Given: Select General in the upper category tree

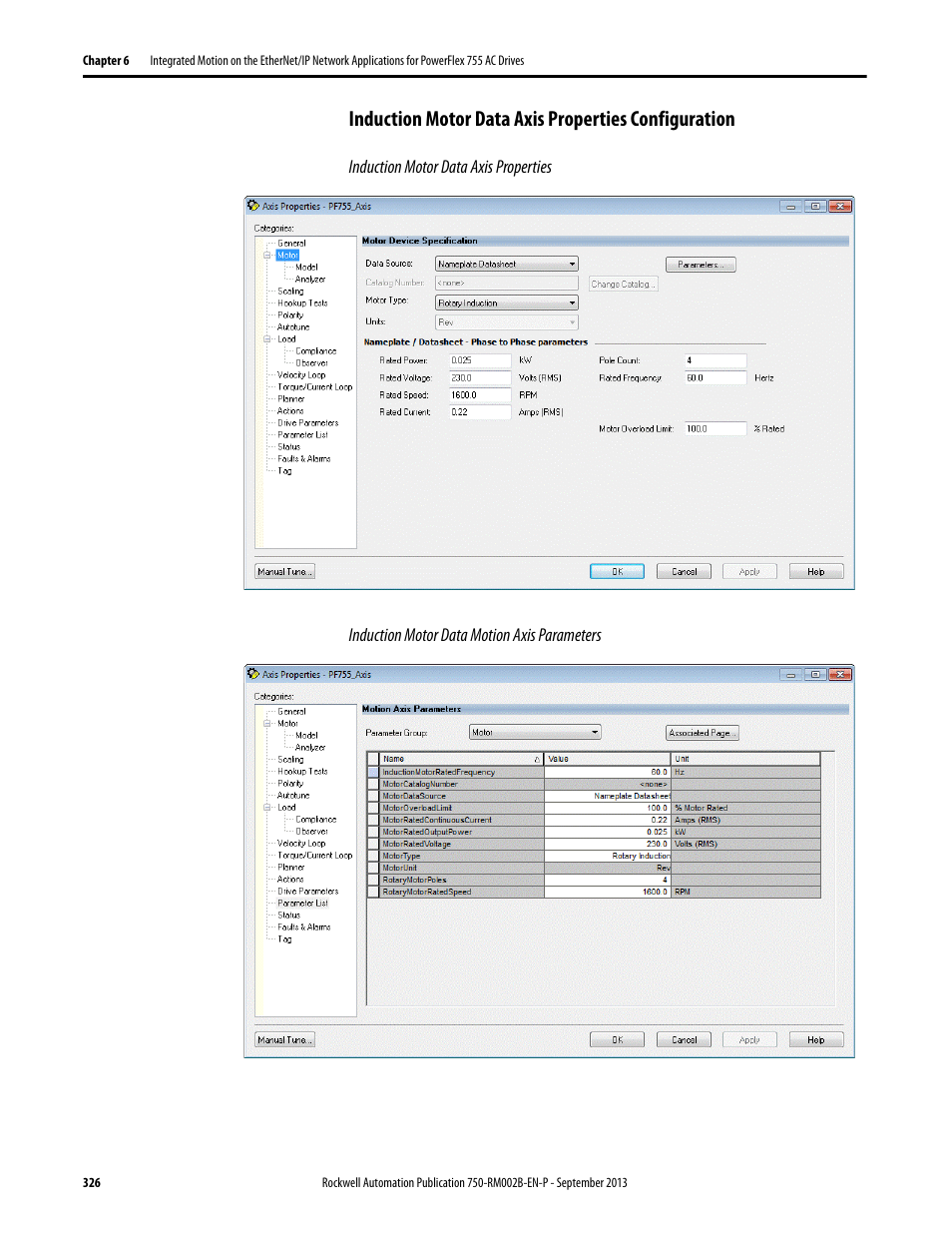Looking at the screenshot, I should click(291, 244).
